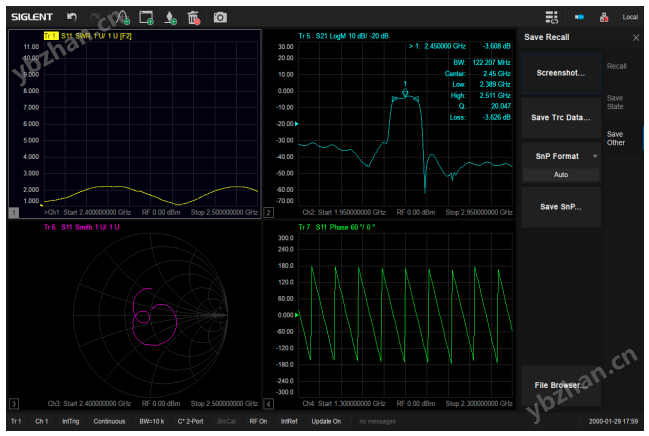Click the Screenshot... button
The height and width of the screenshot is (436, 649).
[561, 73]
